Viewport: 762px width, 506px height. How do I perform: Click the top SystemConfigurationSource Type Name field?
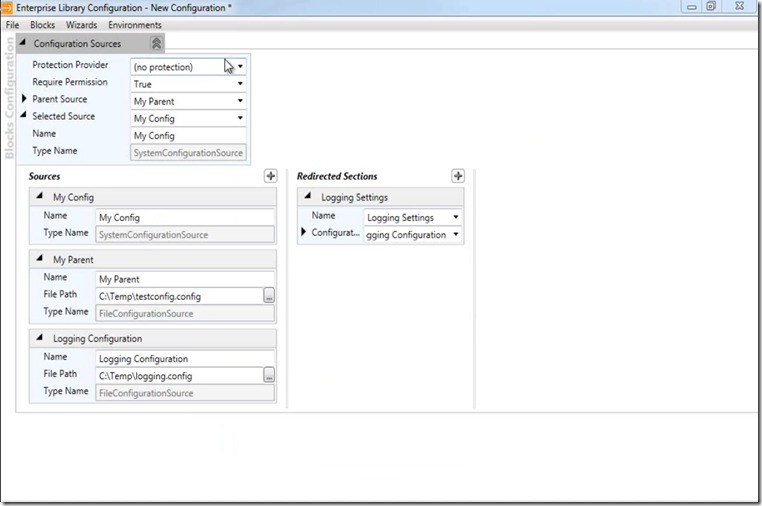click(188, 153)
